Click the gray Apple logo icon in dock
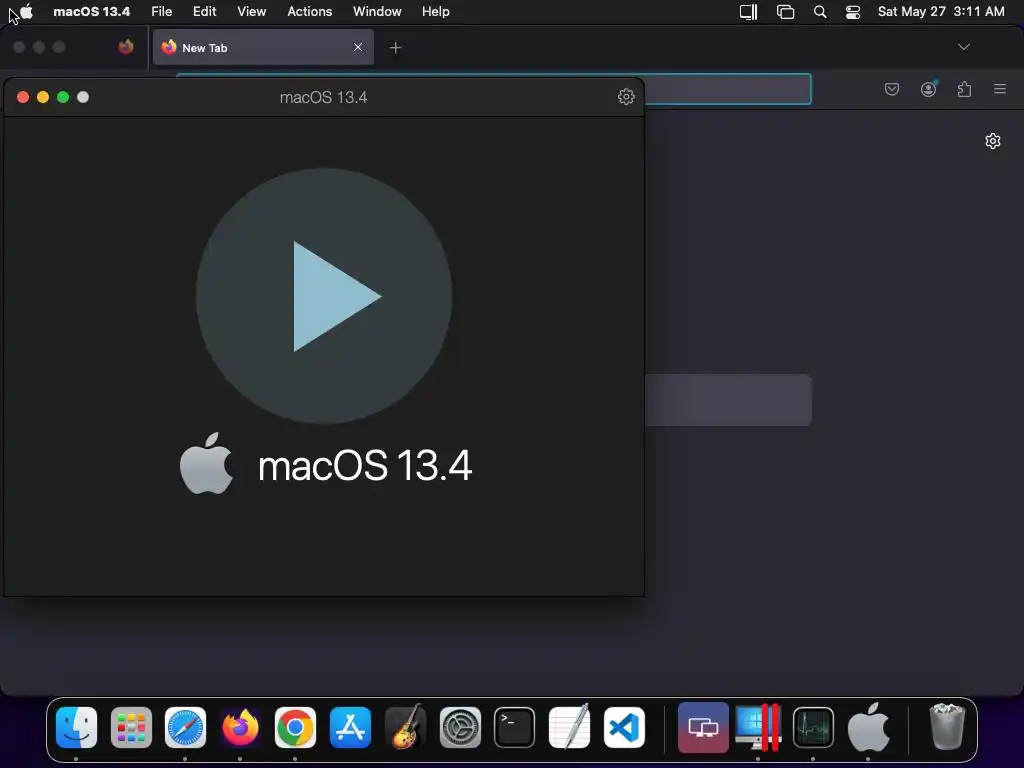The image size is (1024, 768). pos(868,727)
